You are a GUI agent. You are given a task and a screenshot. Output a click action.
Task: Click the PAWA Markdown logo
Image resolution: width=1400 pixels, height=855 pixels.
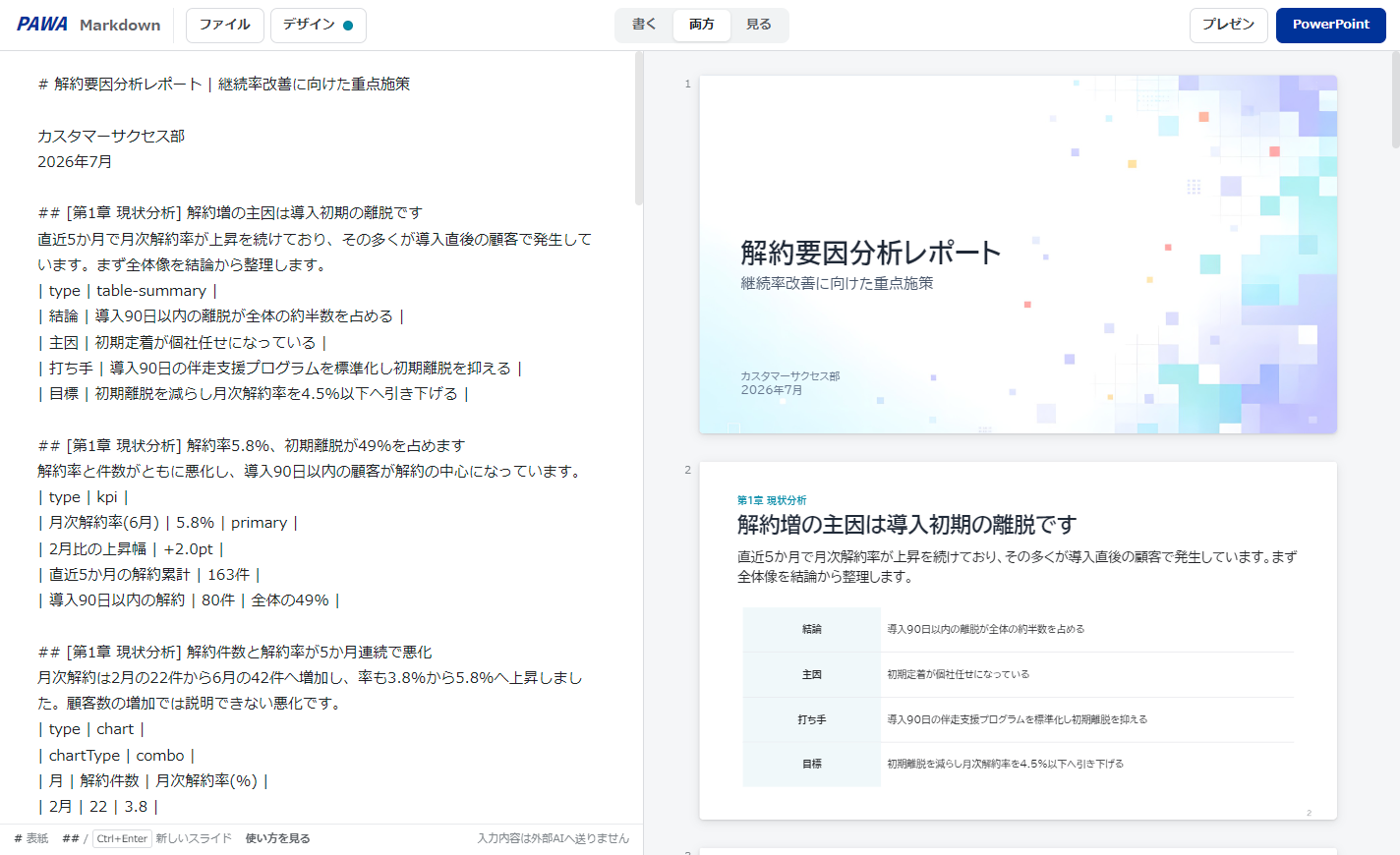pyautogui.click(x=88, y=25)
